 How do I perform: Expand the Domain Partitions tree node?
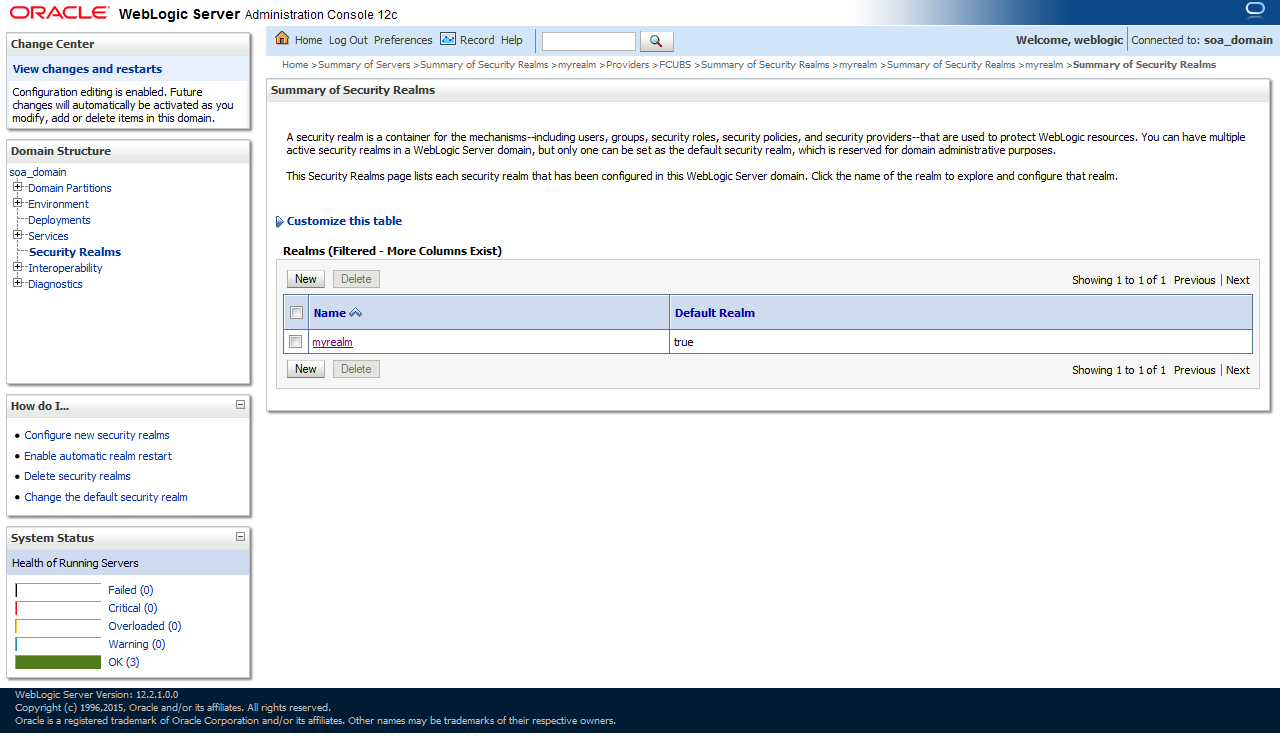pos(18,187)
